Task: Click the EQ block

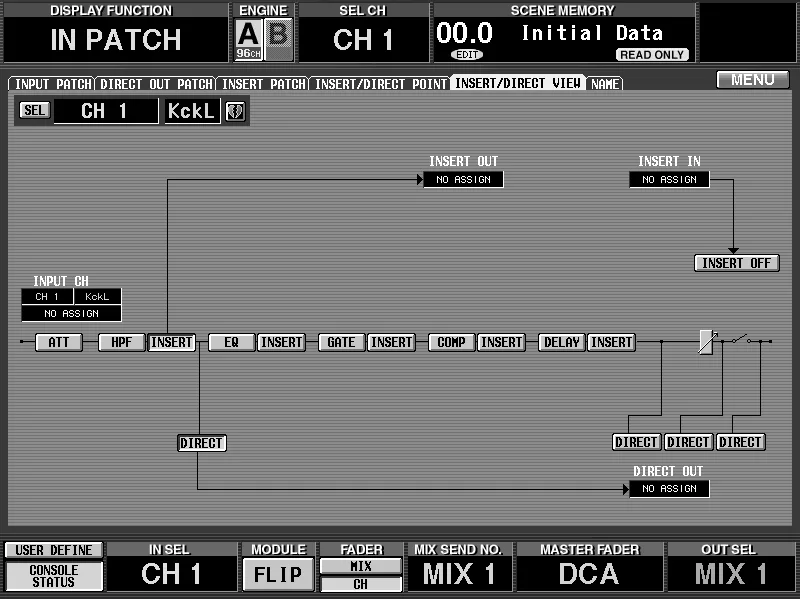Action: coord(232,342)
